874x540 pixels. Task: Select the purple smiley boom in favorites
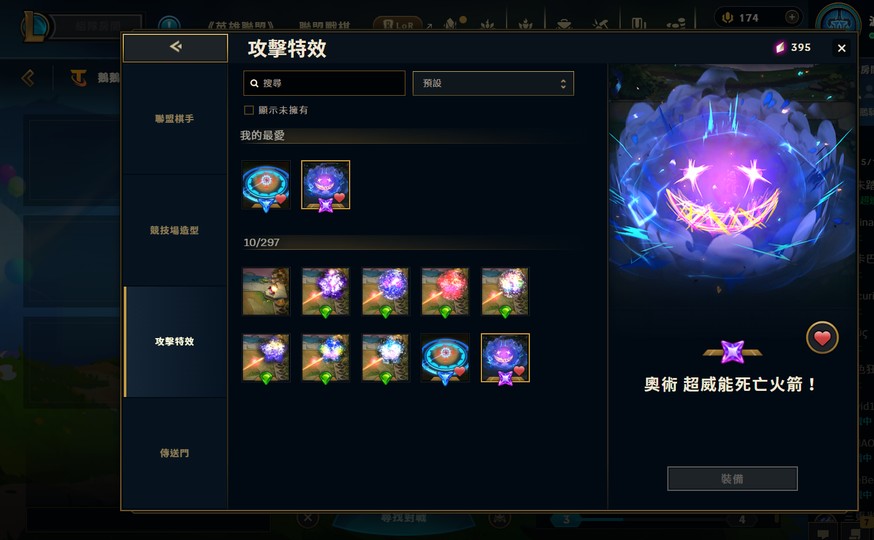coord(326,185)
